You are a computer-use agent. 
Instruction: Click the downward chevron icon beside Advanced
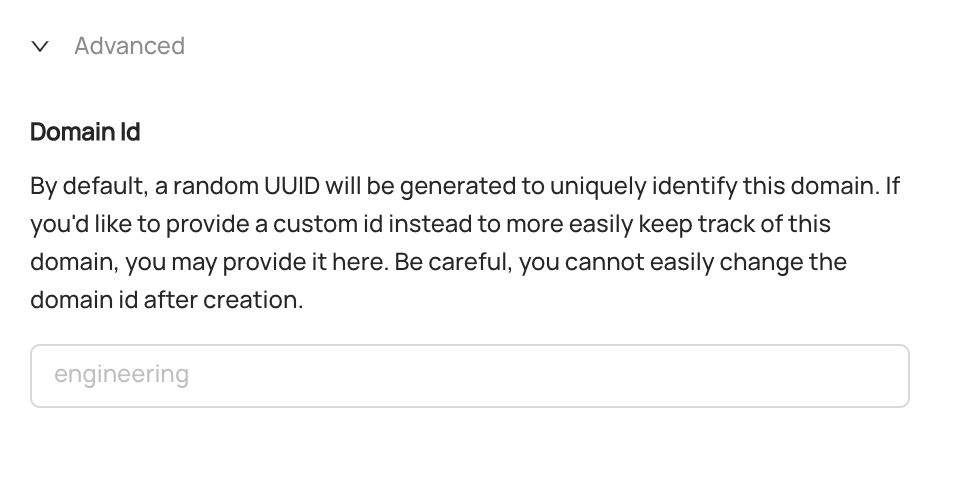coord(40,46)
